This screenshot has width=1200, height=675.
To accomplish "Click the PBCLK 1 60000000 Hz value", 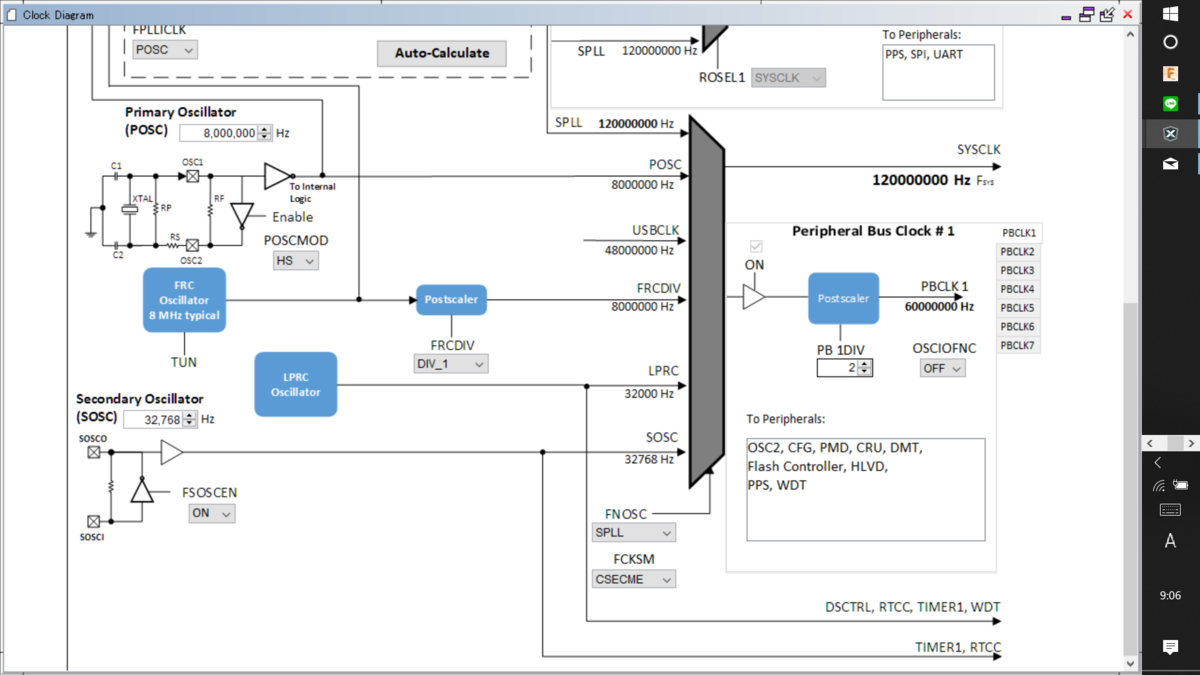I will (939, 307).
